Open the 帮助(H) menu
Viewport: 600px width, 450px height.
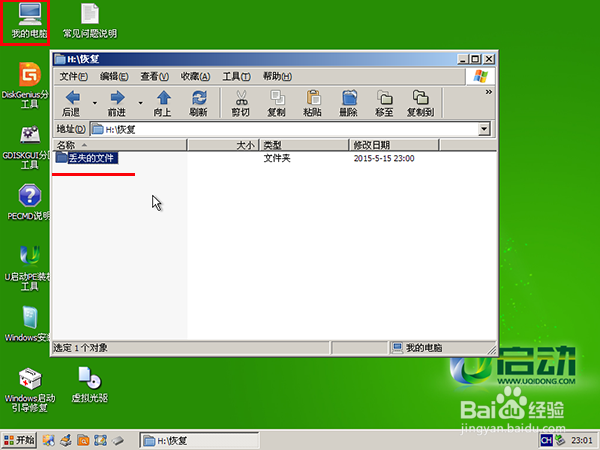point(277,77)
